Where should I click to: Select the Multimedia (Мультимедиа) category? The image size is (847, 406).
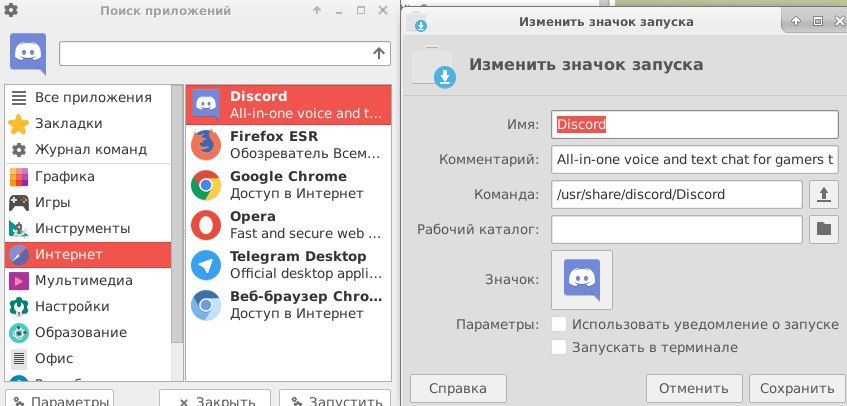coord(88,280)
